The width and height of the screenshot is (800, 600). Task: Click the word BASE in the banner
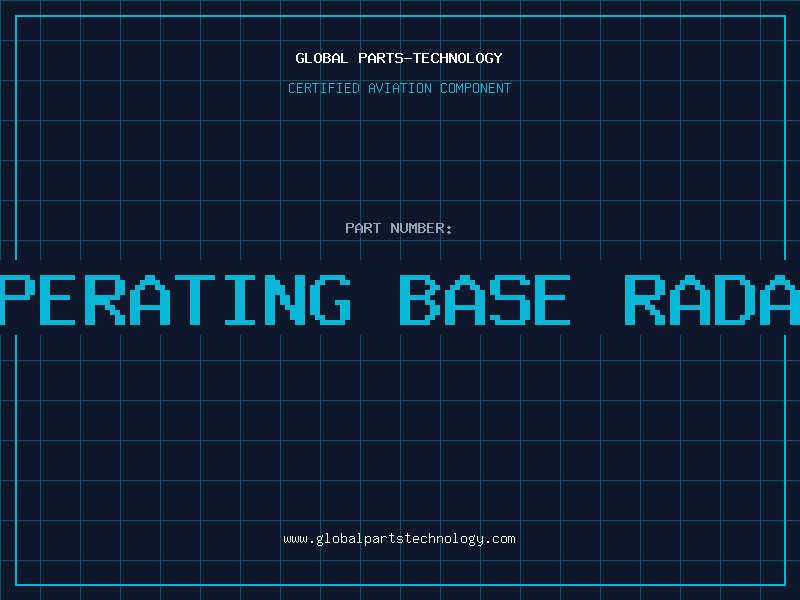tap(485, 299)
